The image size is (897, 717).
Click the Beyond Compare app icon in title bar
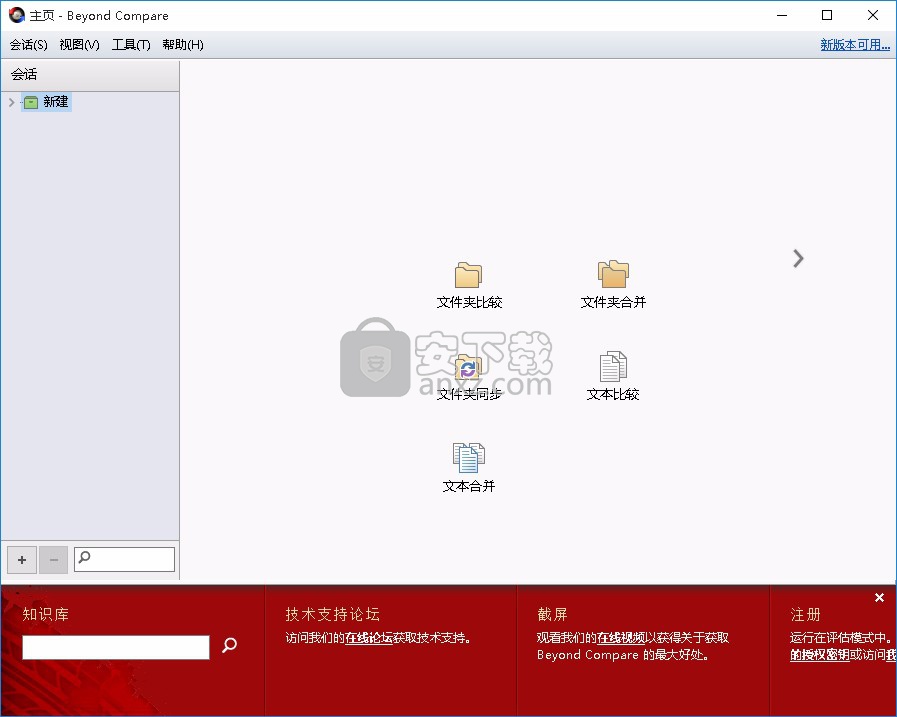pyautogui.click(x=17, y=15)
